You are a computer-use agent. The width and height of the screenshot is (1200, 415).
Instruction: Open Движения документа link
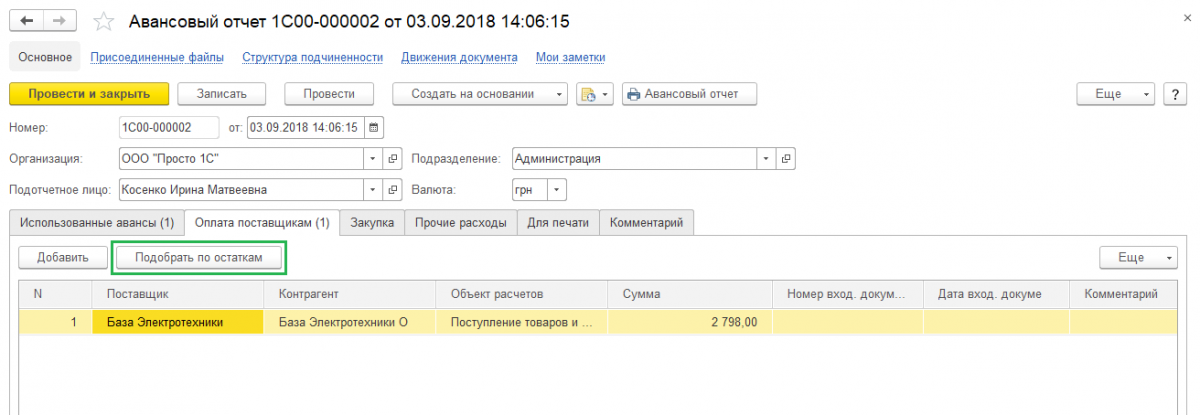point(459,58)
